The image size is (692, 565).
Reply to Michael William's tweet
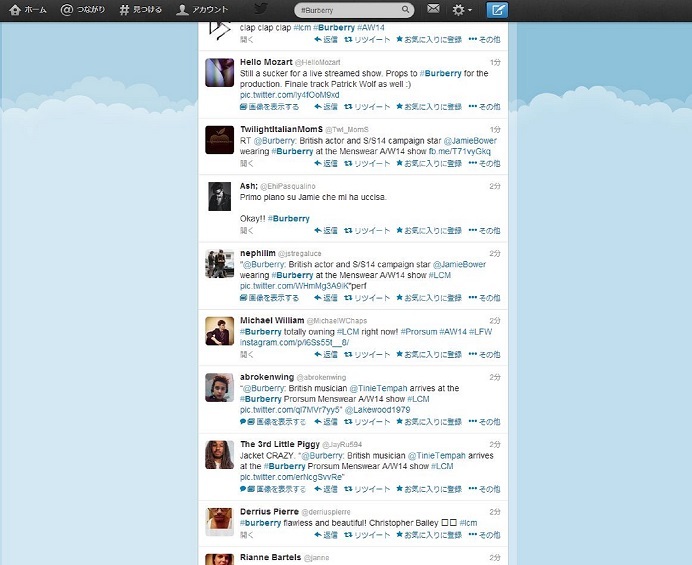[326, 354]
